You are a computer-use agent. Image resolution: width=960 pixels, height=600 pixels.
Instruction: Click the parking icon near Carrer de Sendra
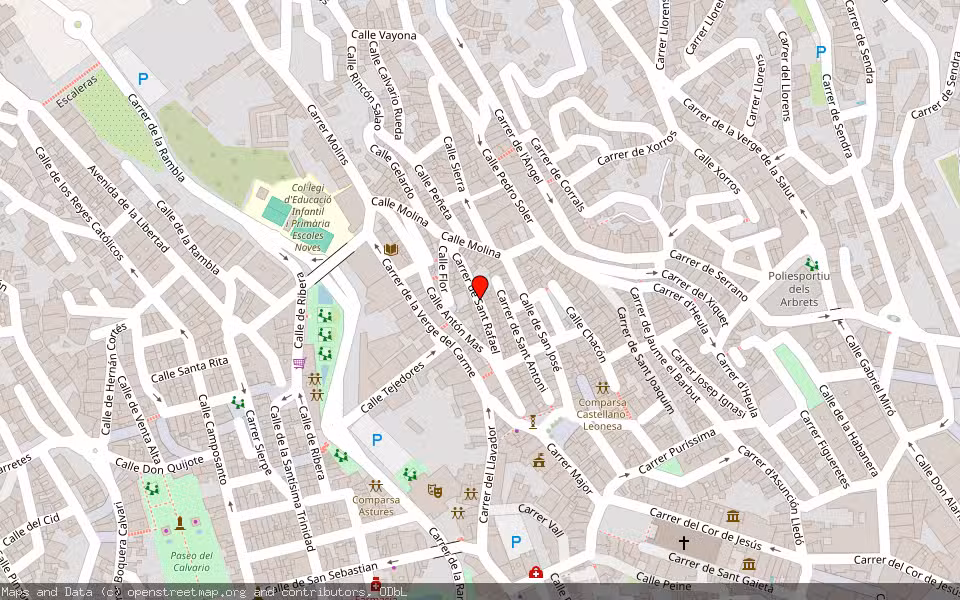821,52
